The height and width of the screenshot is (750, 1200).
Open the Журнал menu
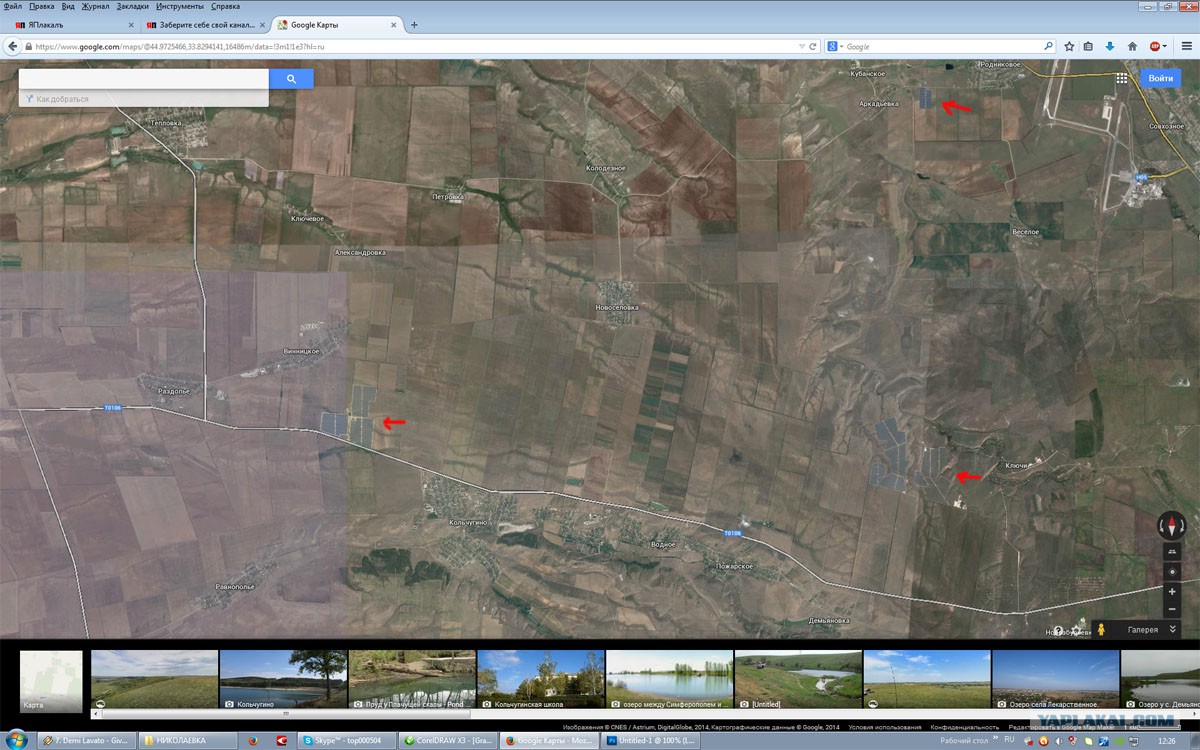(x=96, y=6)
